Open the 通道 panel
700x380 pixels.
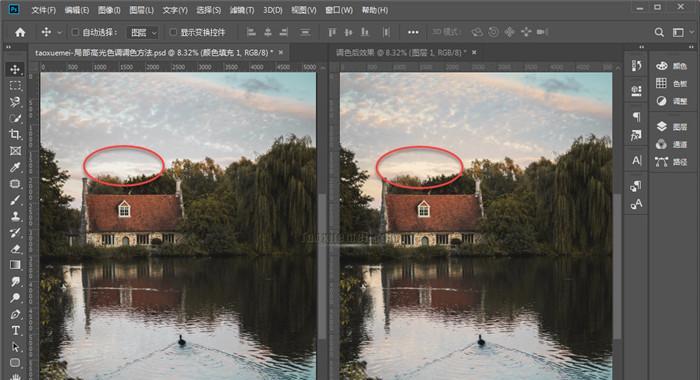(671, 144)
